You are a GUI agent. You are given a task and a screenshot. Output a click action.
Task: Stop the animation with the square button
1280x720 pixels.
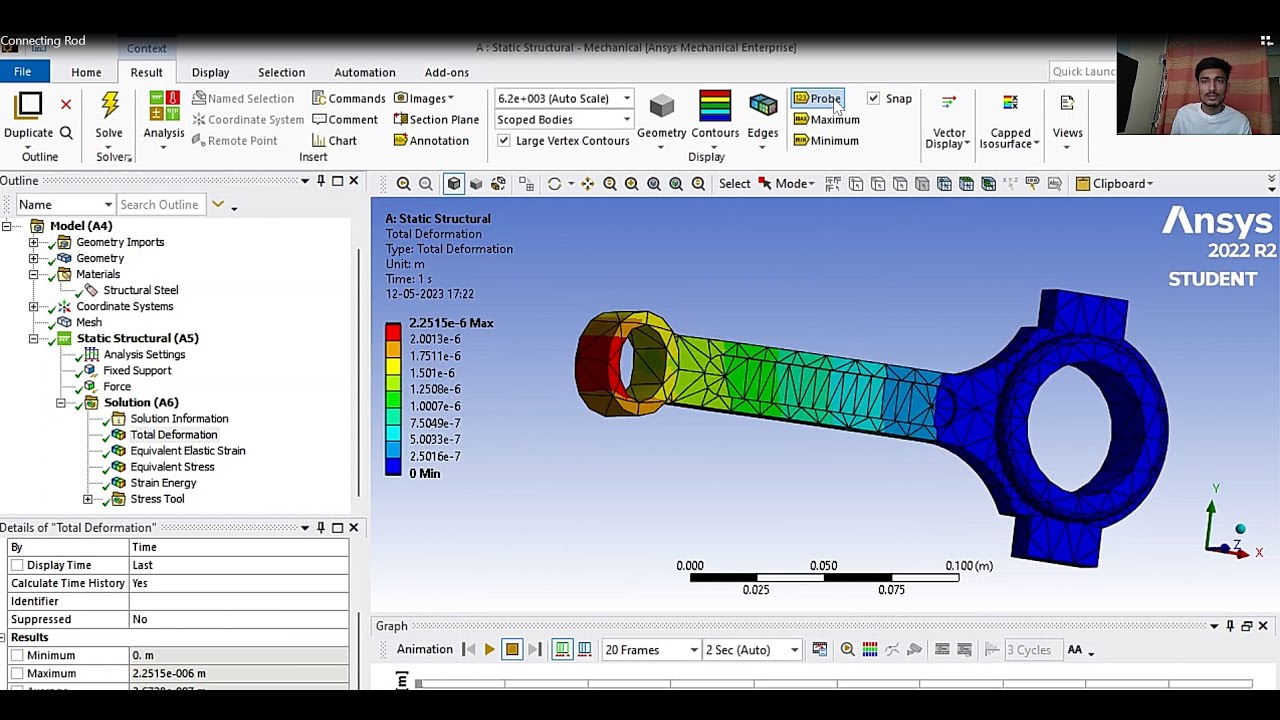click(512, 650)
